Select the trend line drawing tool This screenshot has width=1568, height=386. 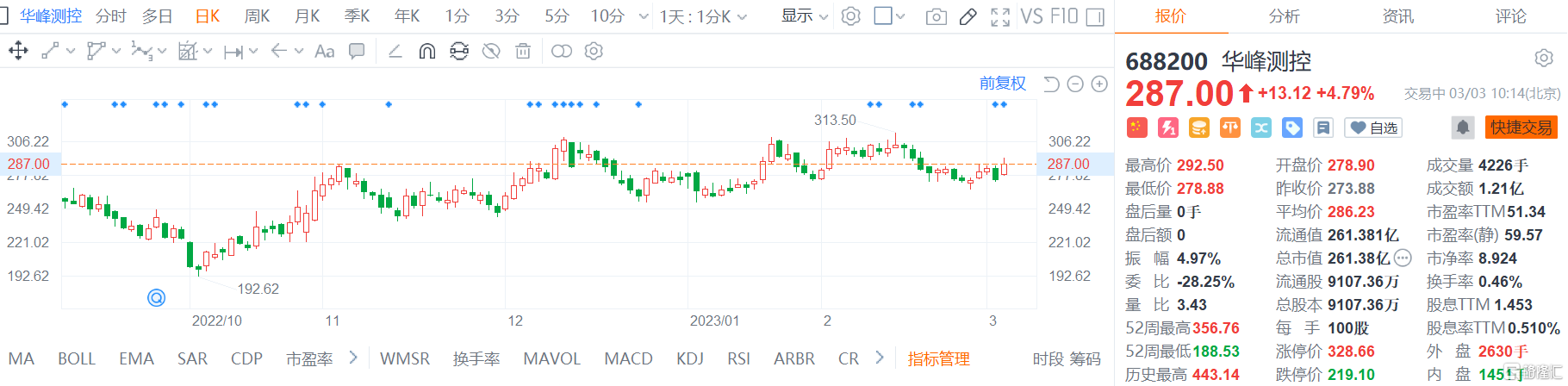(51, 52)
